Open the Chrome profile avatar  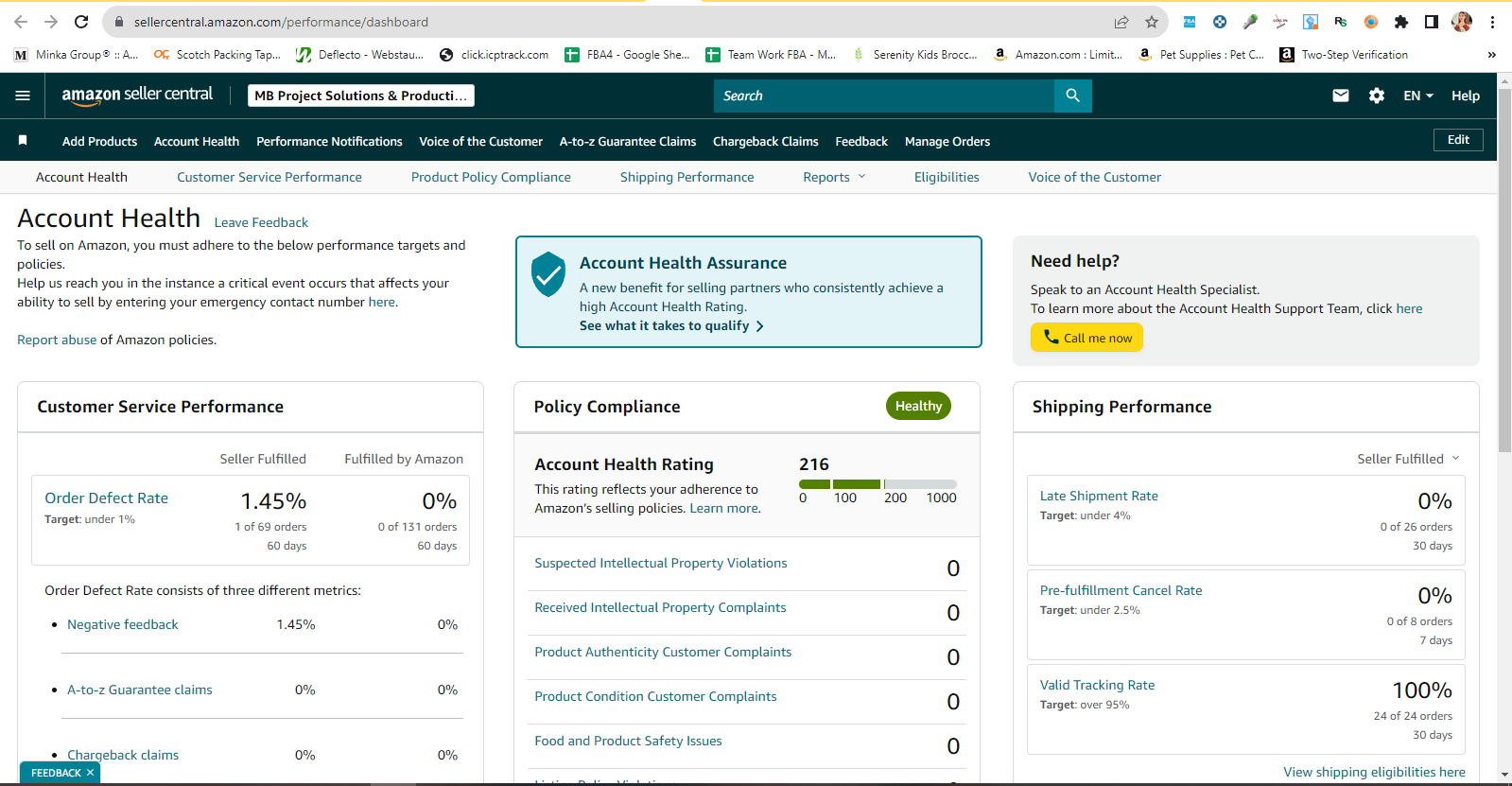coord(1462,22)
